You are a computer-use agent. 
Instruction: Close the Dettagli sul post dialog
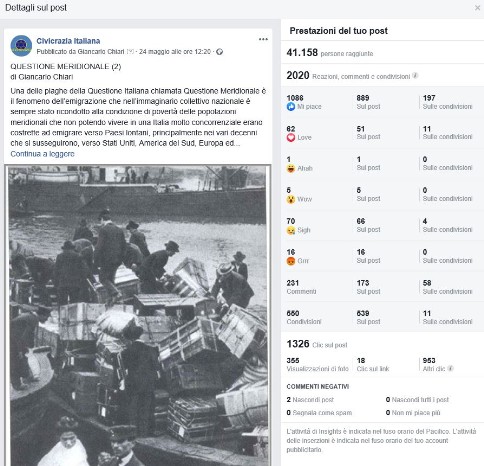pos(477,8)
